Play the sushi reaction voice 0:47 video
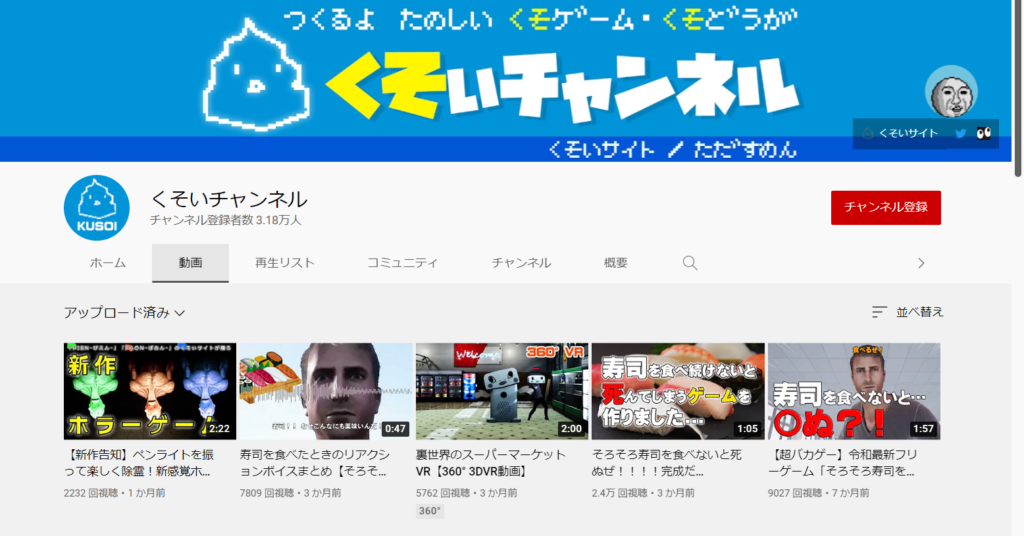Image resolution: width=1024 pixels, height=536 pixels. (326, 391)
